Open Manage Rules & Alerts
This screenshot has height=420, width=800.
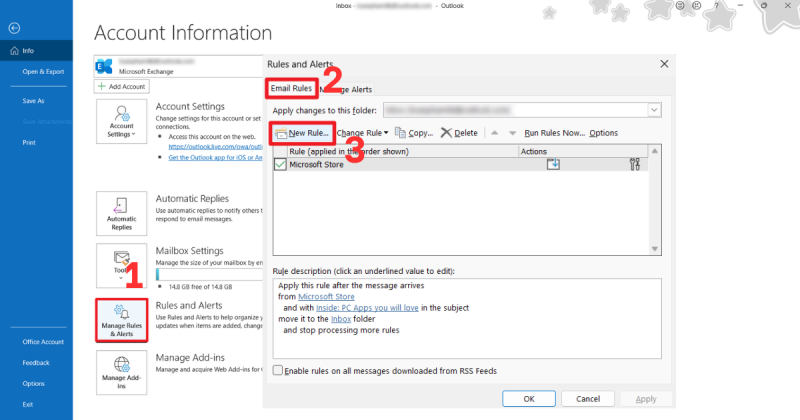[x=123, y=318]
